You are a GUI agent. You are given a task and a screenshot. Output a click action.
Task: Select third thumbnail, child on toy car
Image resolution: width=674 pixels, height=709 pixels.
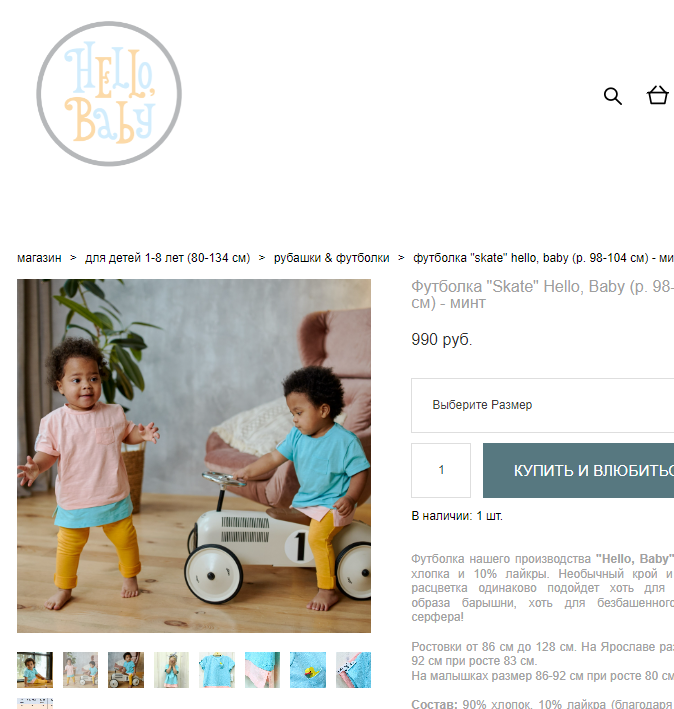point(126,670)
